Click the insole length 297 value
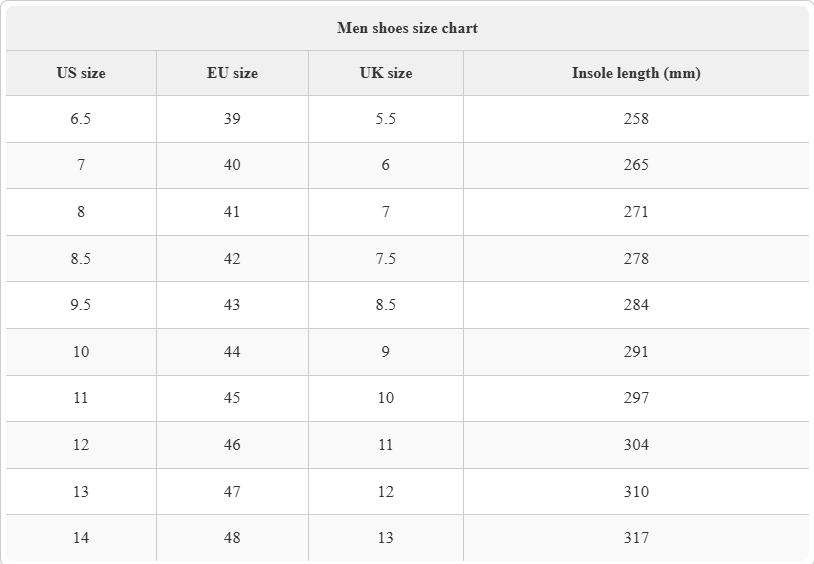This screenshot has height=564, width=814. coord(636,398)
